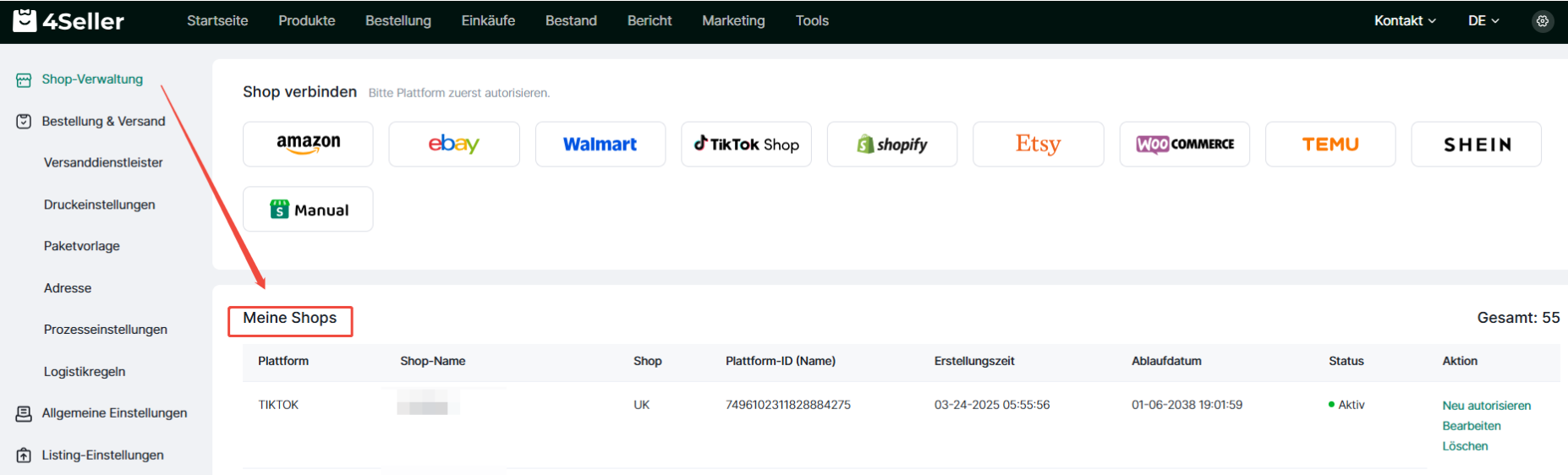The width and height of the screenshot is (1568, 475).
Task: Open Paketvorlage in the sidebar
Action: pos(82,246)
